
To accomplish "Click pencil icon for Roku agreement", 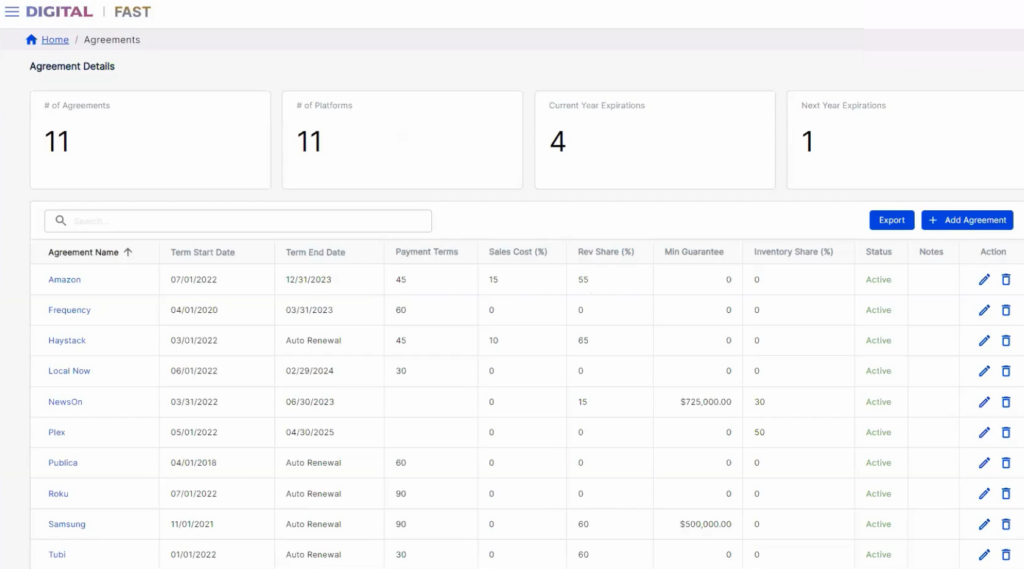I will coord(984,494).
